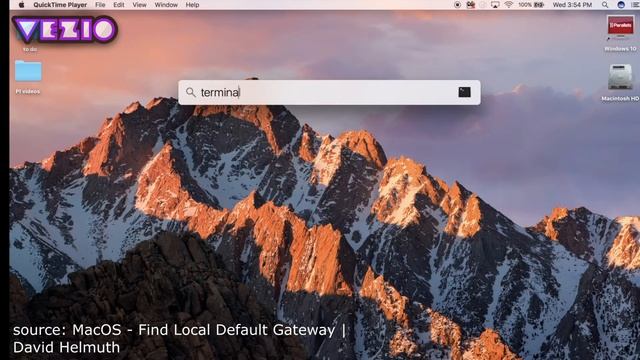640x360 pixels.
Task: Click the 100% battery indicator
Action: 531,5
